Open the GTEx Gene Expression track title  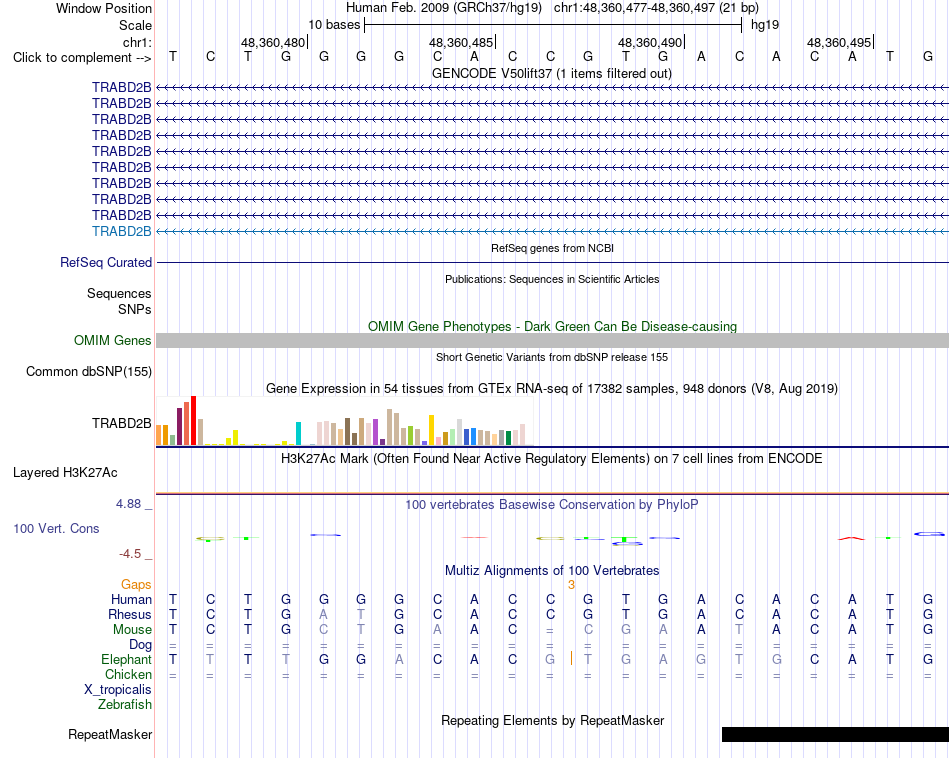click(552, 388)
